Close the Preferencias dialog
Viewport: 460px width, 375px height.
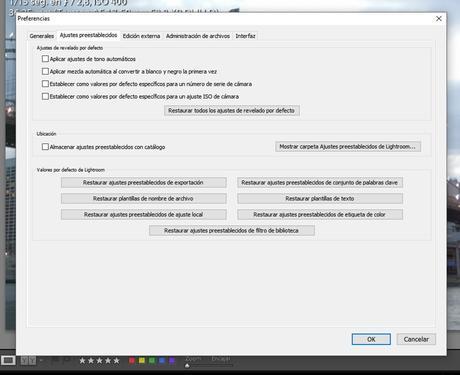[439, 19]
